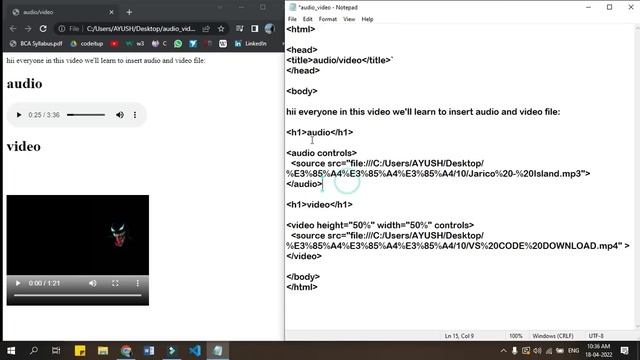Maximize the Notepad window
This screenshot has height=360, width=640.
pos(609,7)
